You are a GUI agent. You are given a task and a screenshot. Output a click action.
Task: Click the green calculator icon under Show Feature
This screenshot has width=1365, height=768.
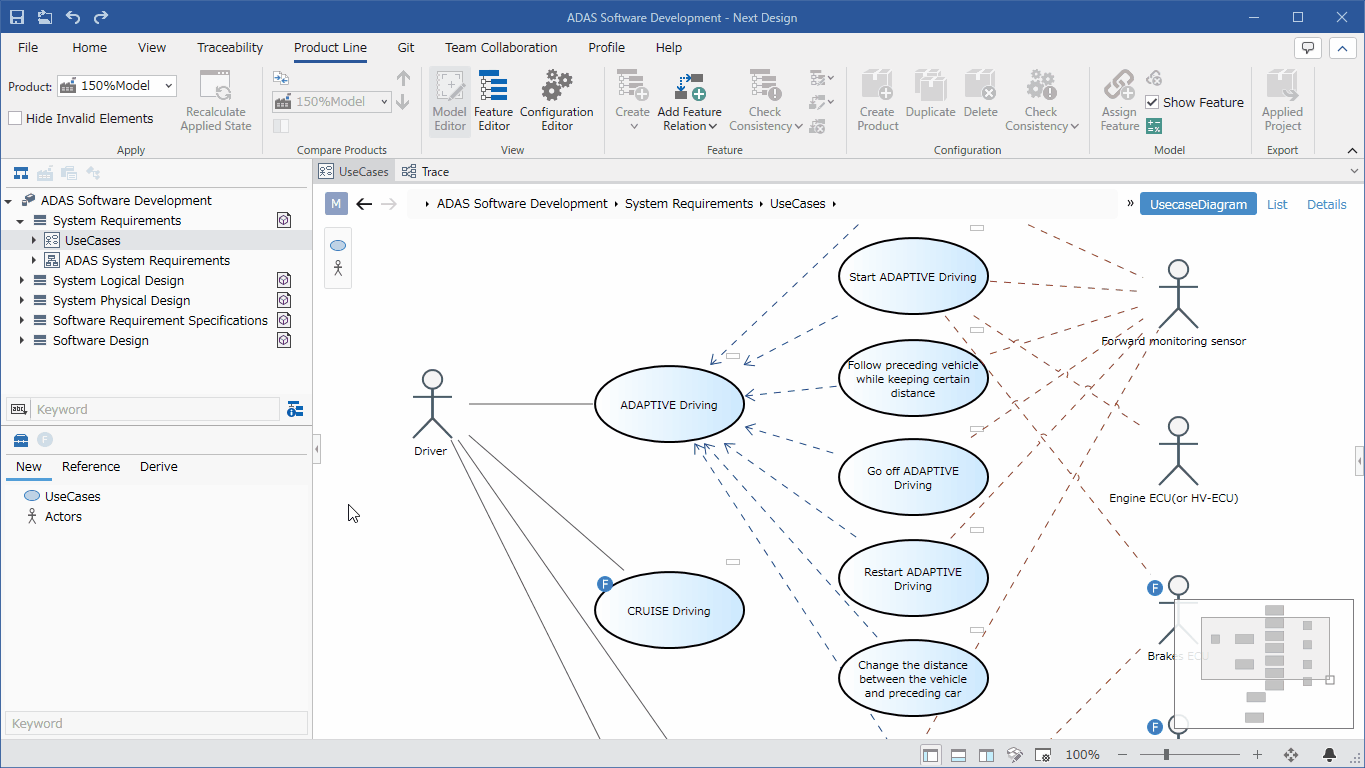[1154, 126]
